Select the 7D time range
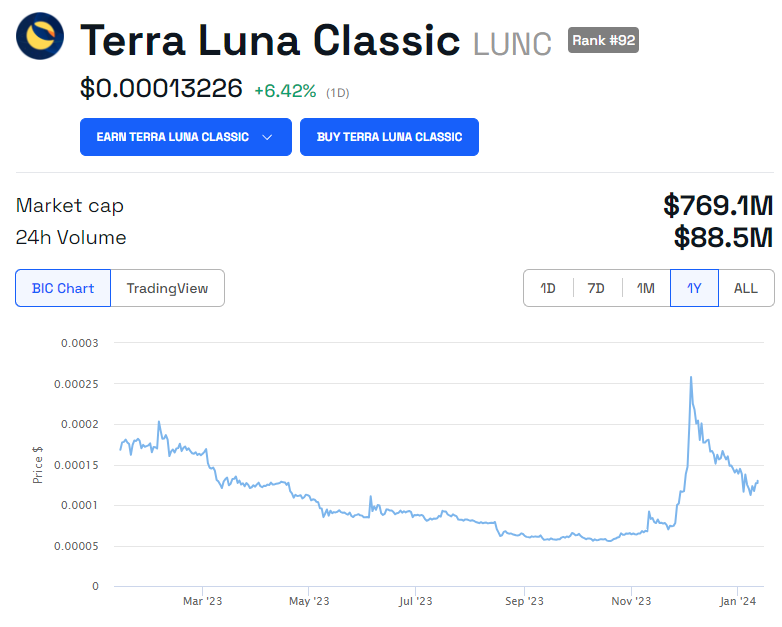The image size is (782, 627). (596, 288)
